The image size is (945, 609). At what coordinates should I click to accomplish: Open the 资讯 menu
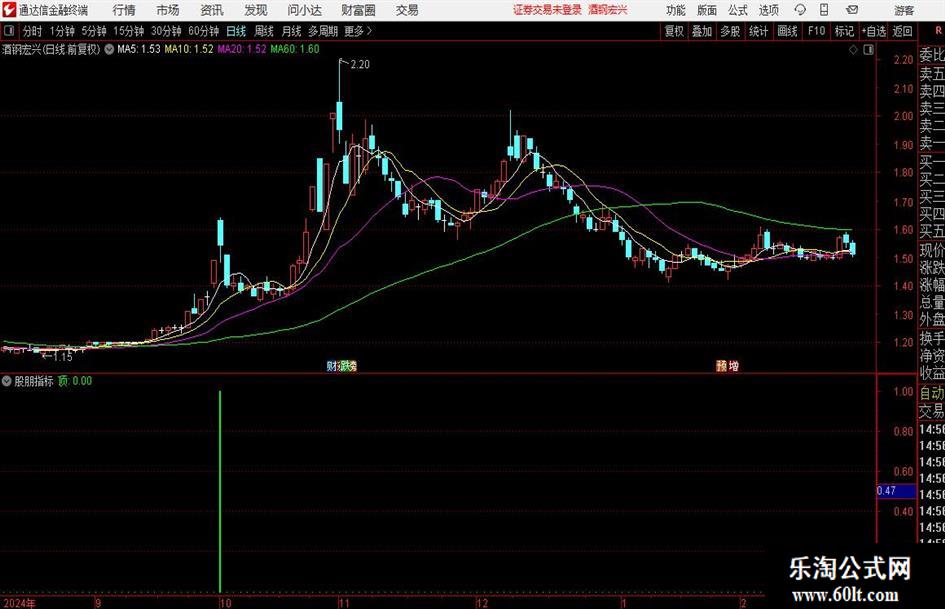click(x=212, y=10)
